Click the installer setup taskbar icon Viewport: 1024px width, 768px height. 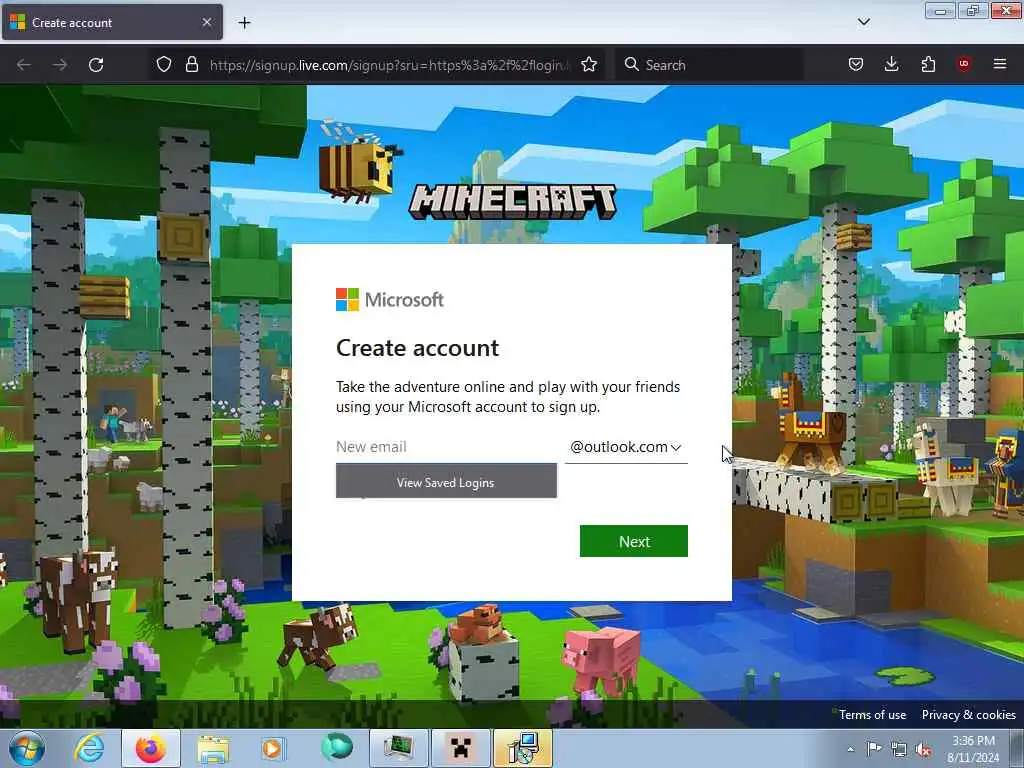pos(523,748)
